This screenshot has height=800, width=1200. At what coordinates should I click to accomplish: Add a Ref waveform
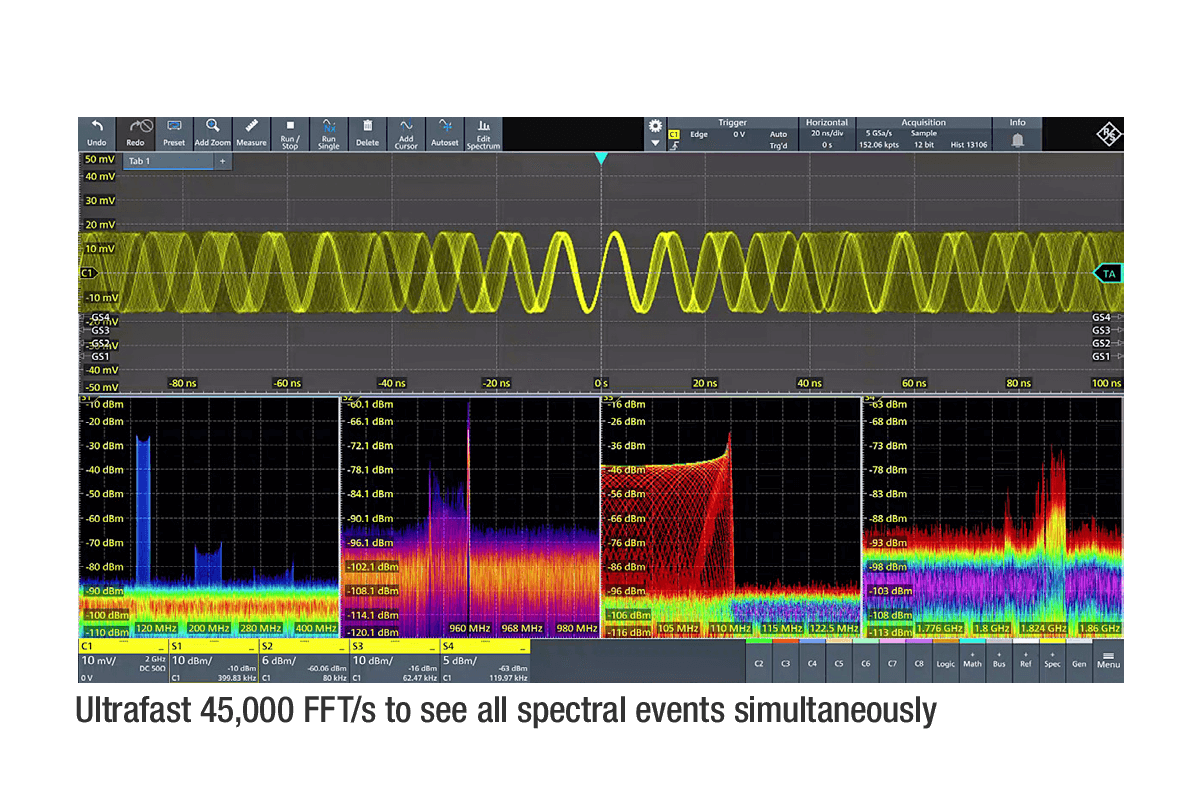(x=1026, y=662)
